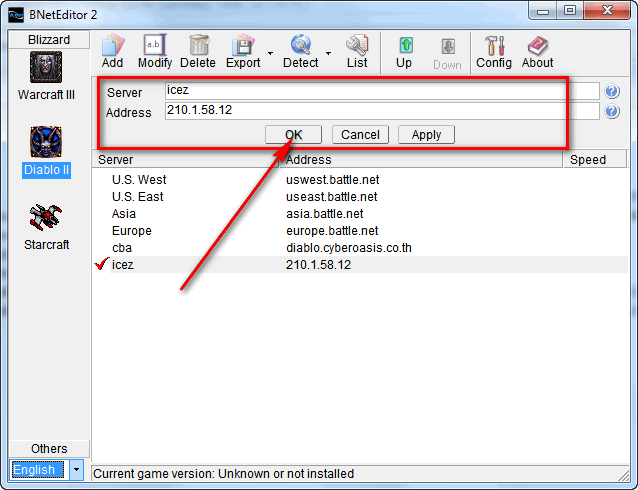Click the Delete trash can icon

[x=198, y=45]
